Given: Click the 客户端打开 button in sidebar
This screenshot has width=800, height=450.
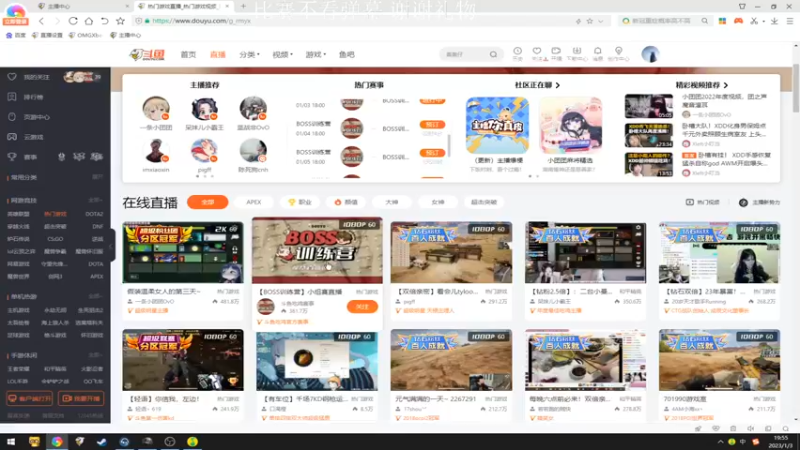Looking at the screenshot, I should pyautogui.click(x=30, y=398).
